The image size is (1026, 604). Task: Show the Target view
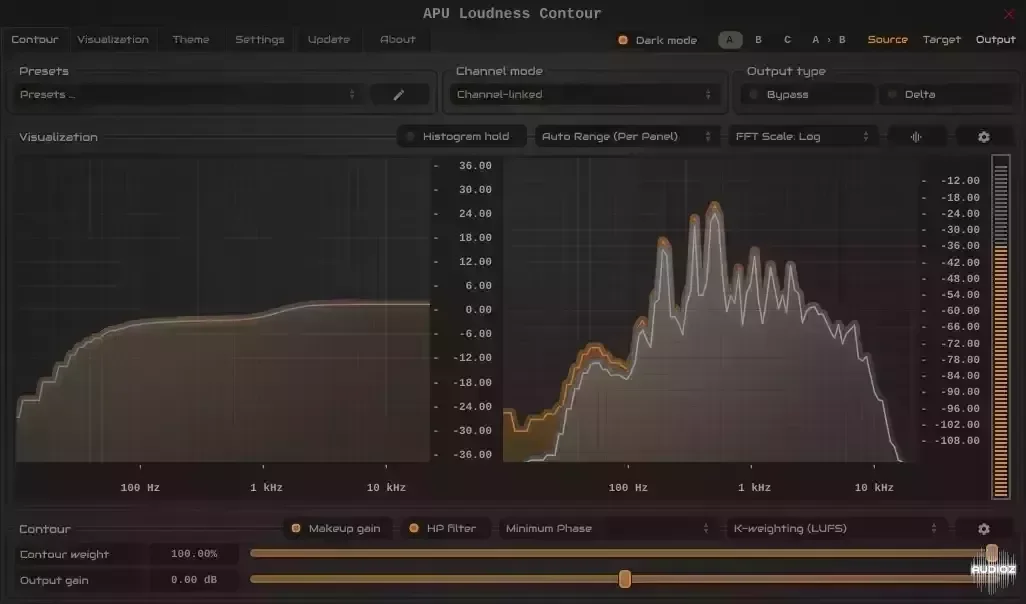point(942,39)
